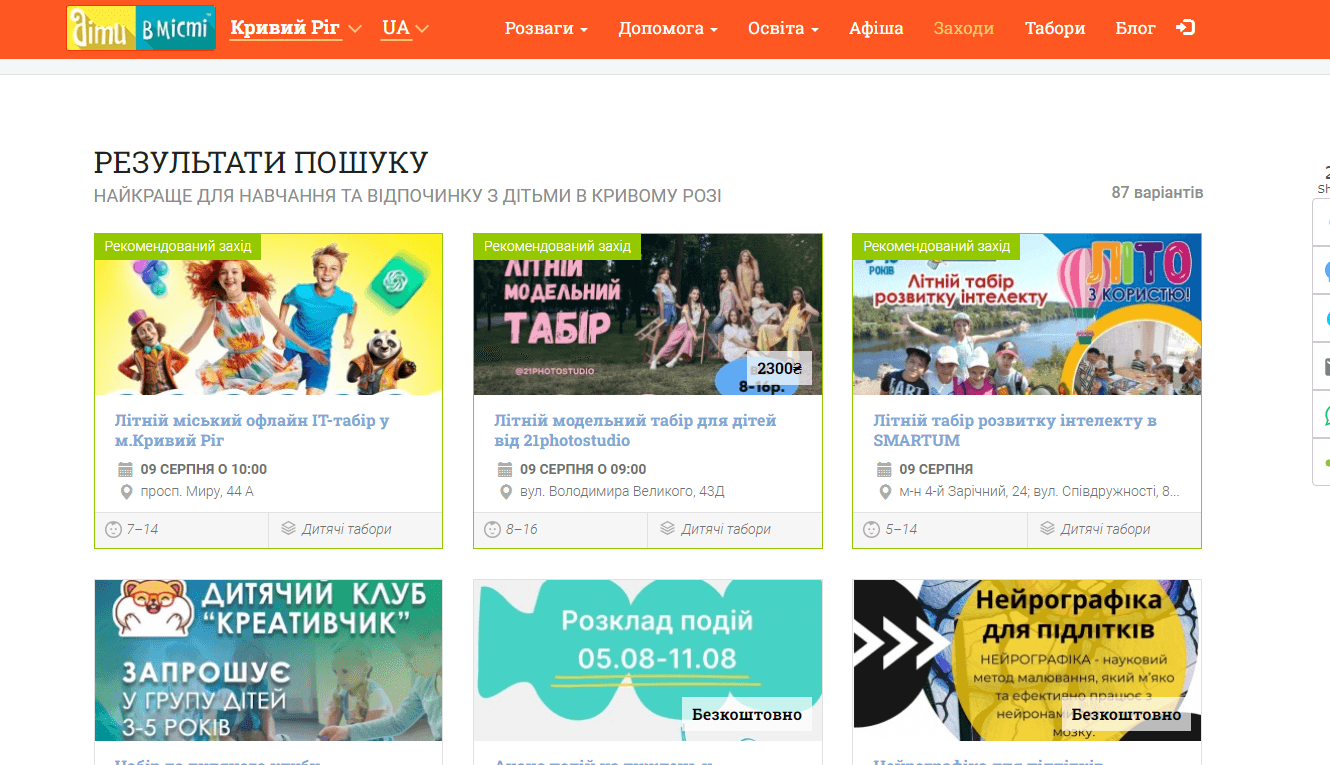The height and width of the screenshot is (765, 1330).
Task: Open Літній міський офлайн IT-табір link
Action: click(x=252, y=430)
